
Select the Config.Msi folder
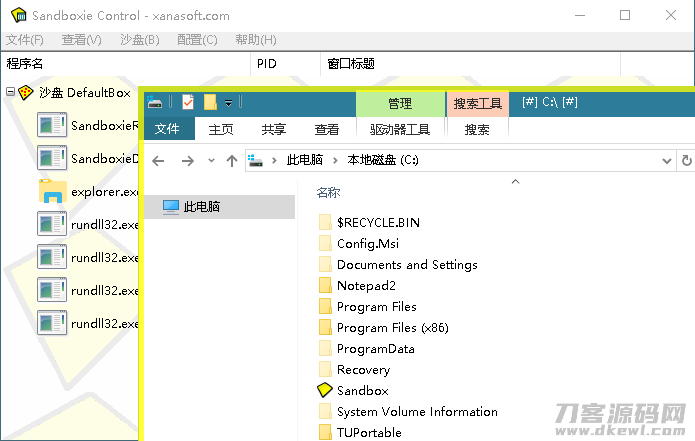[x=368, y=243]
